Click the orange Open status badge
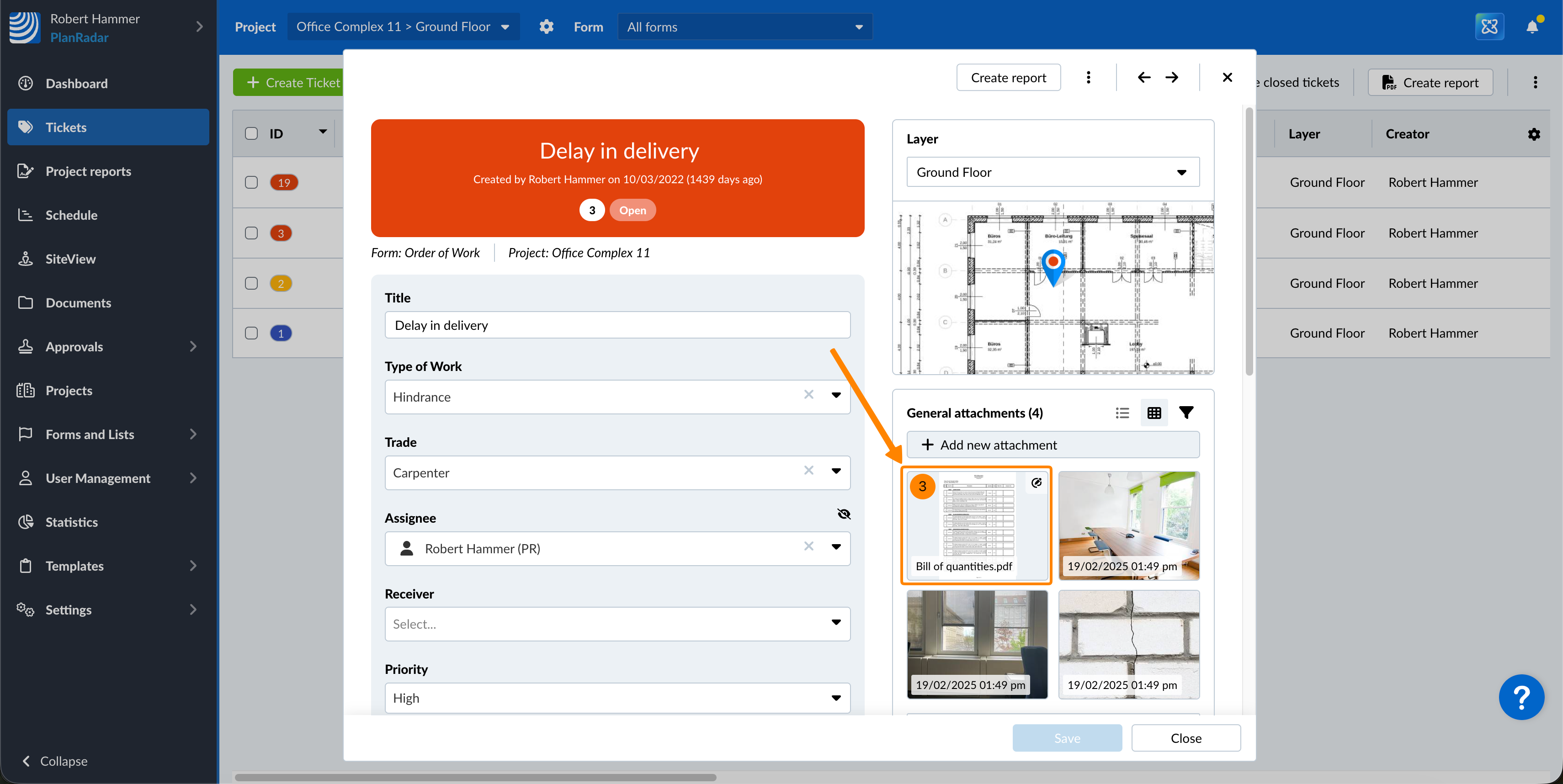 coord(632,211)
